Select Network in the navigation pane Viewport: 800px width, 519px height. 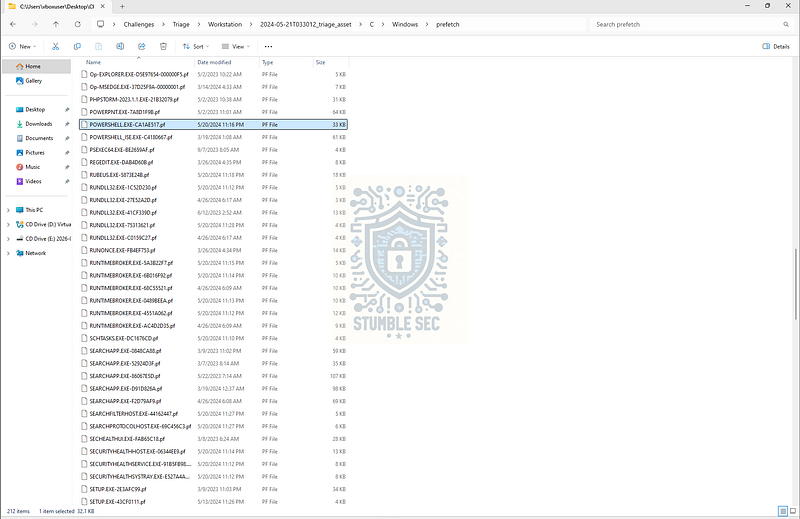[x=36, y=253]
